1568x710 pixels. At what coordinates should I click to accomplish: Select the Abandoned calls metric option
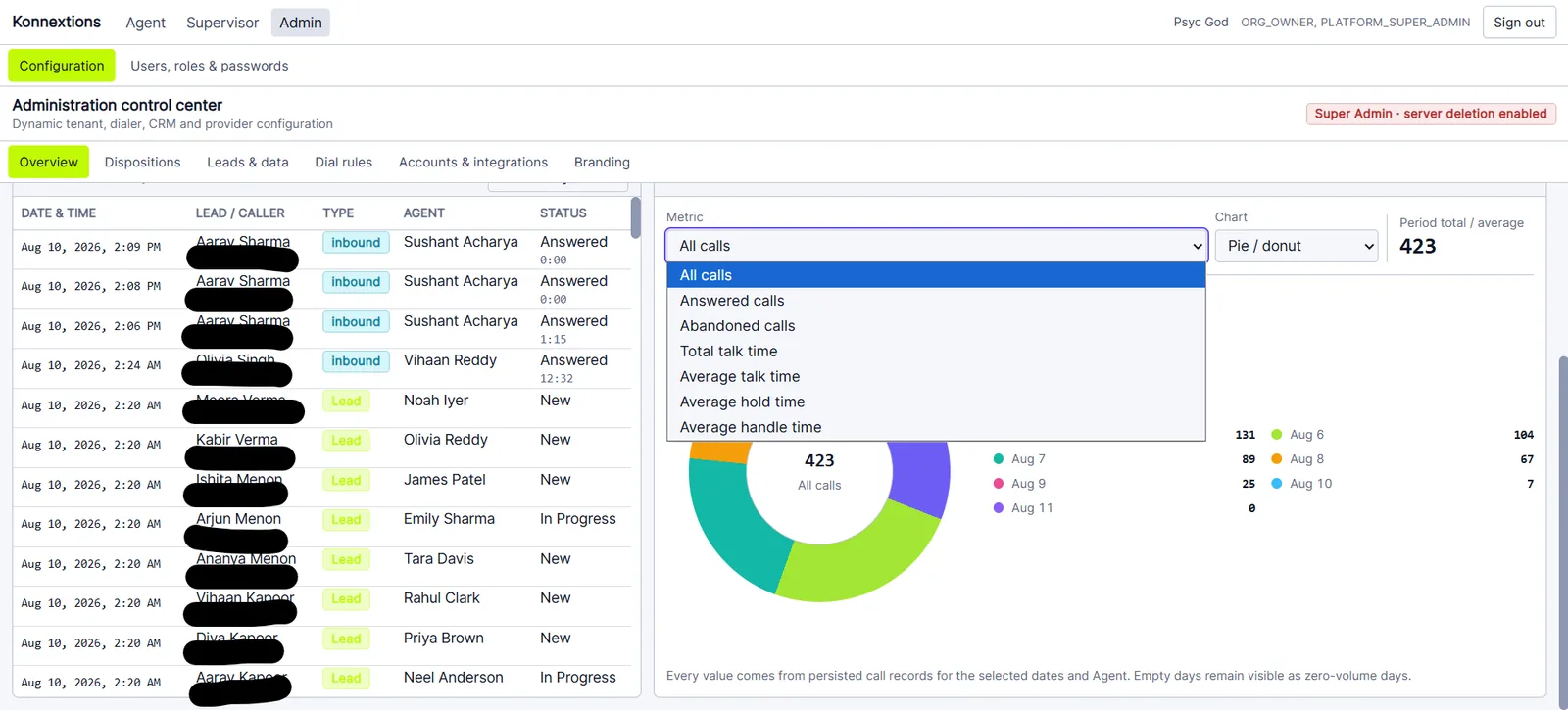[x=936, y=326]
